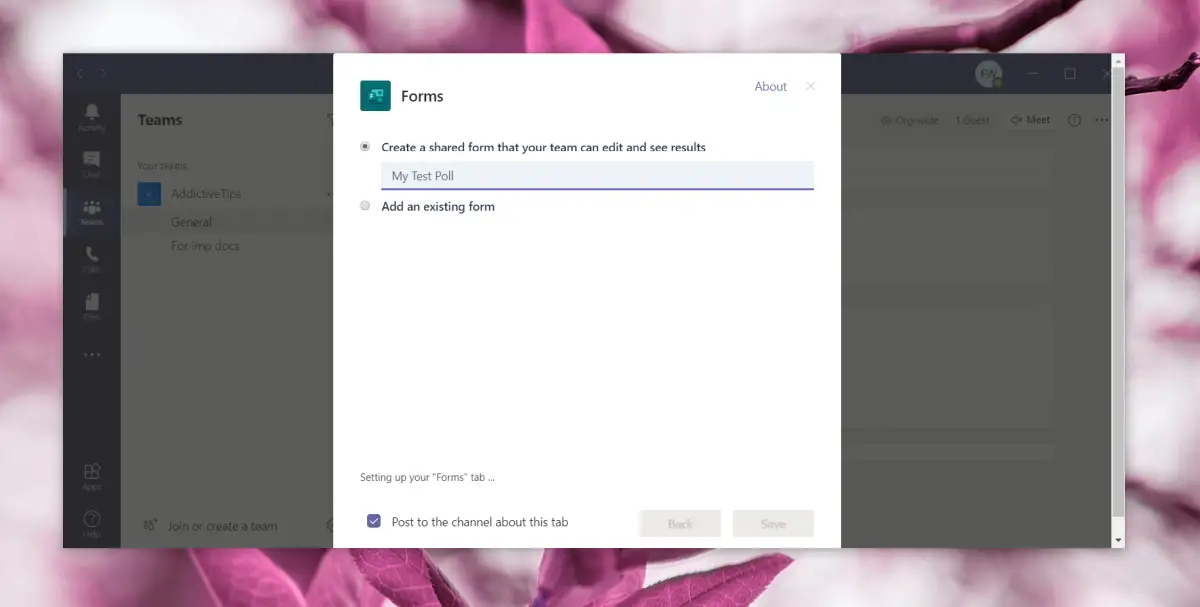Start a meeting with Meet button
Viewport: 1200px width, 607px height.
(x=1030, y=120)
